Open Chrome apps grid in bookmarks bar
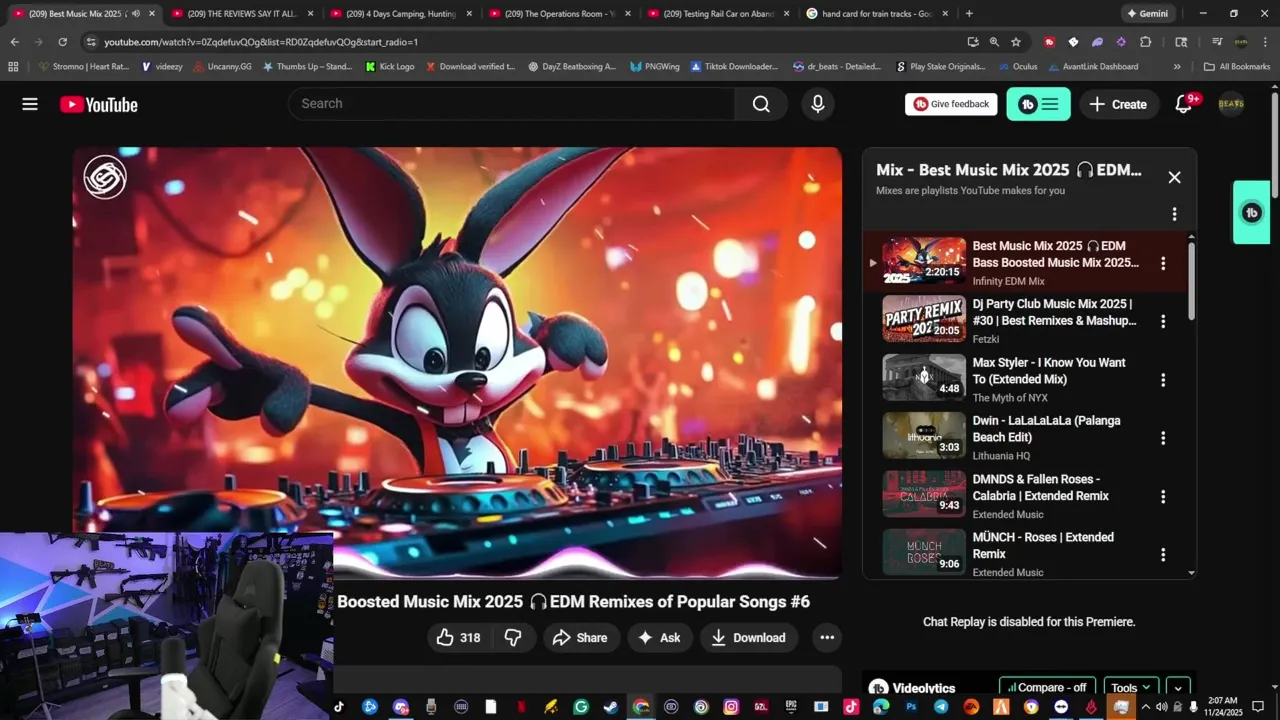The width and height of the screenshot is (1280, 720). point(13,67)
